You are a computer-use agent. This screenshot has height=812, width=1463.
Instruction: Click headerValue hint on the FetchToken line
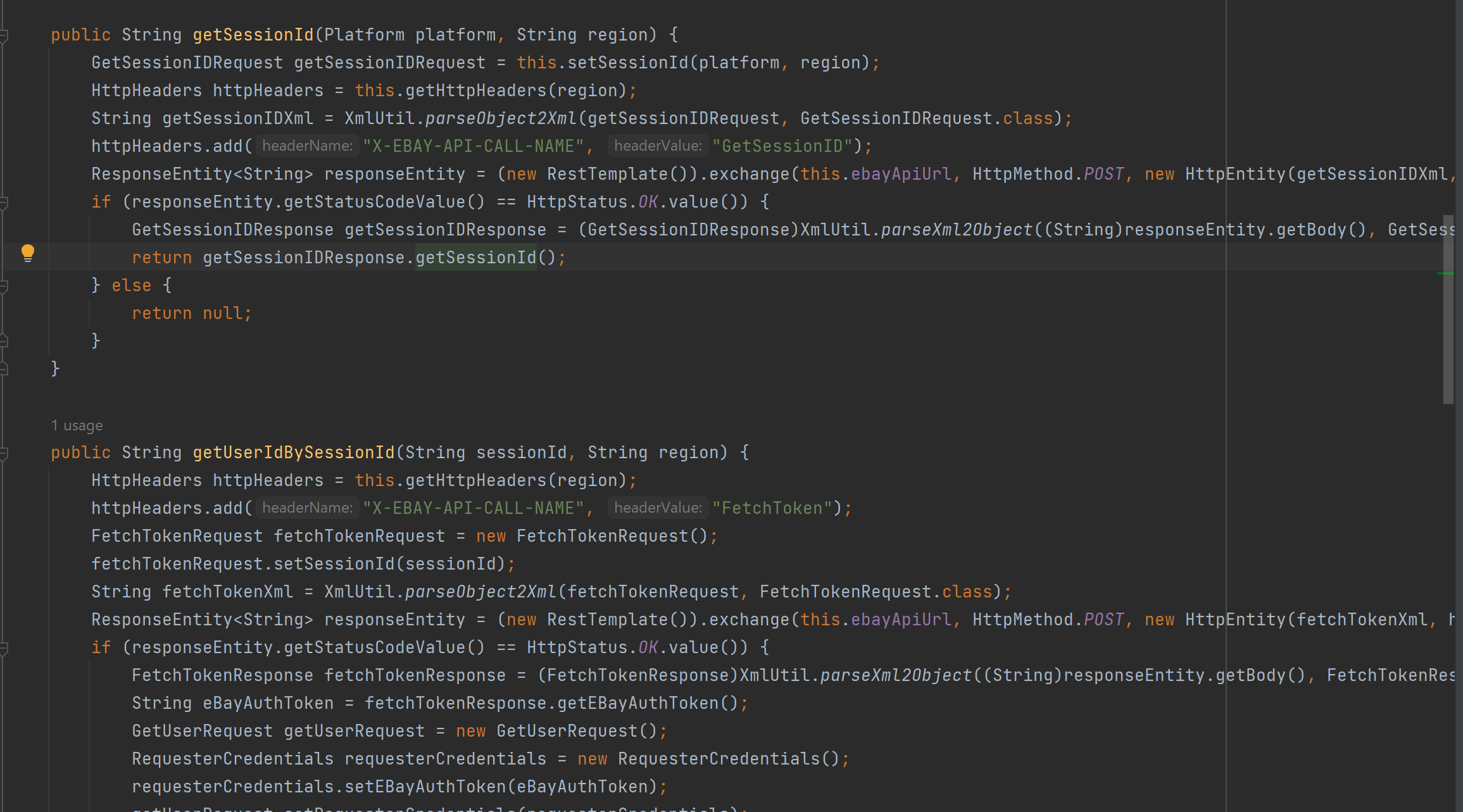pyautogui.click(x=658, y=508)
